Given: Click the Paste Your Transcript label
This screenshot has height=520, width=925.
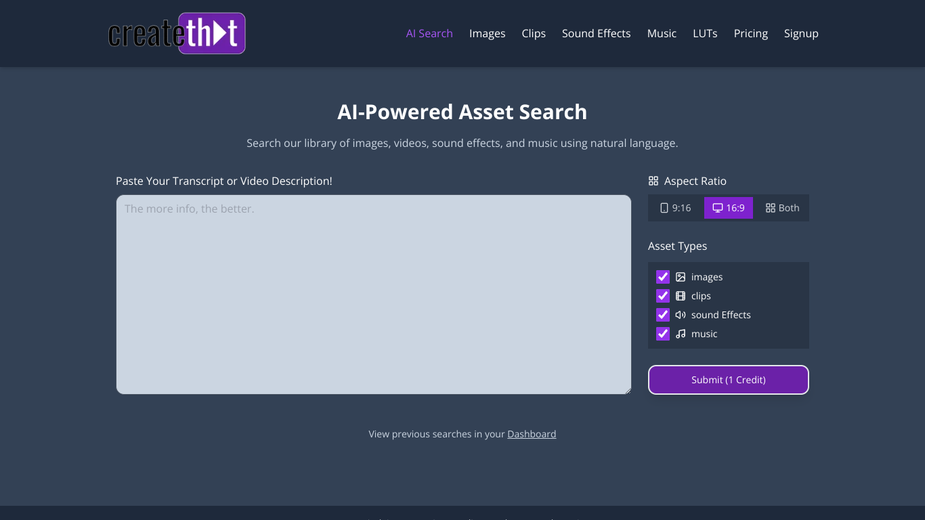Looking at the screenshot, I should (224, 181).
